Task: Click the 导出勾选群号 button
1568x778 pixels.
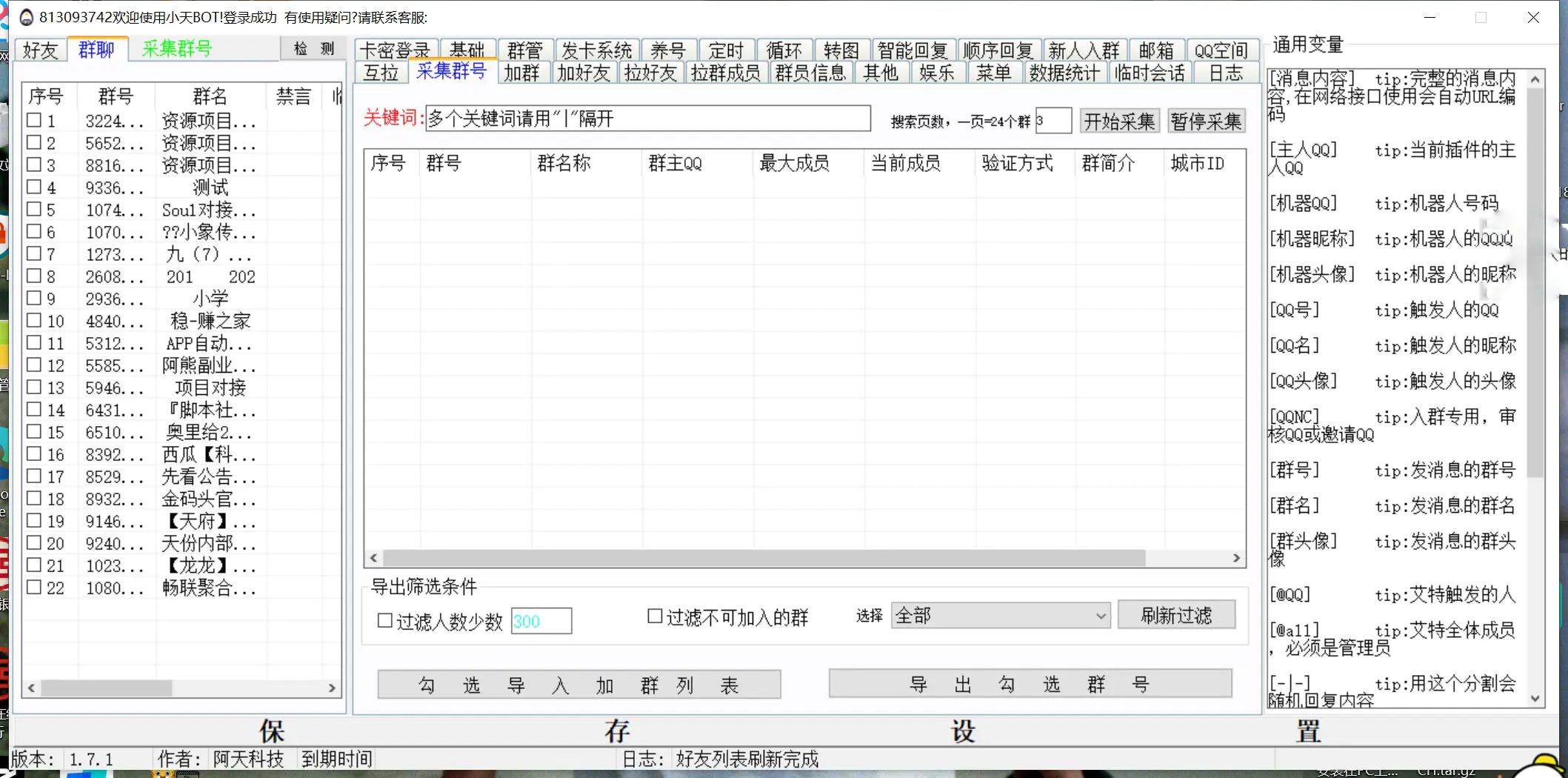Action: point(1030,684)
